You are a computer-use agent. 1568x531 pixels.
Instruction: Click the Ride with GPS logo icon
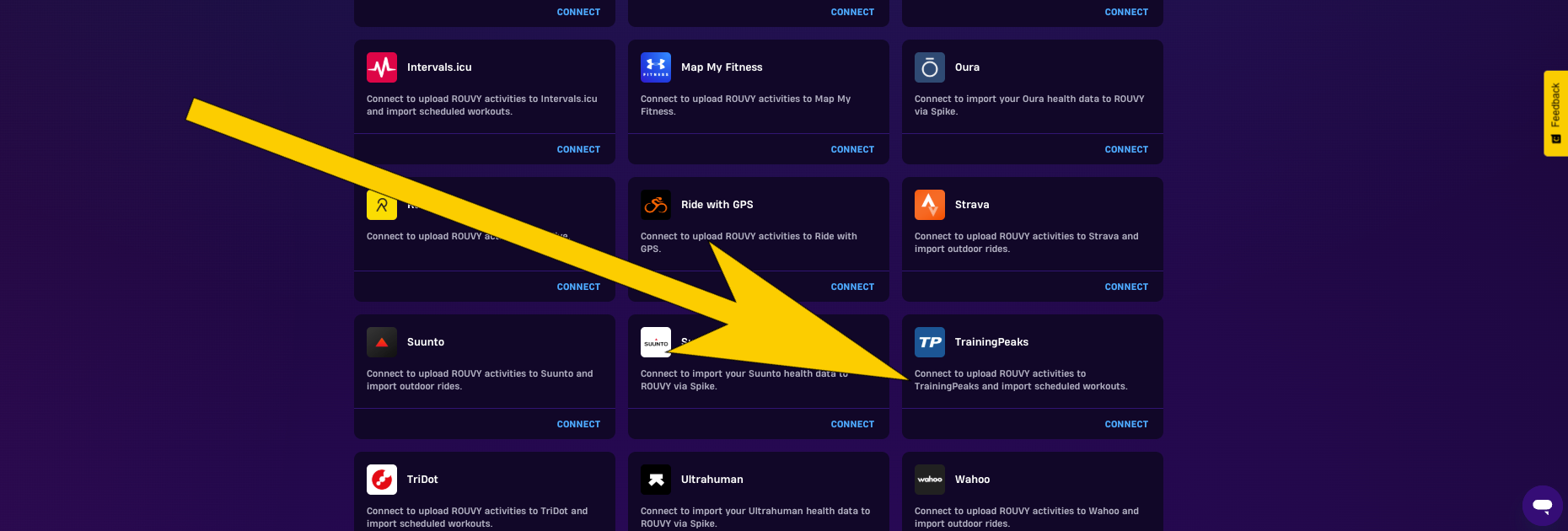[656, 205]
